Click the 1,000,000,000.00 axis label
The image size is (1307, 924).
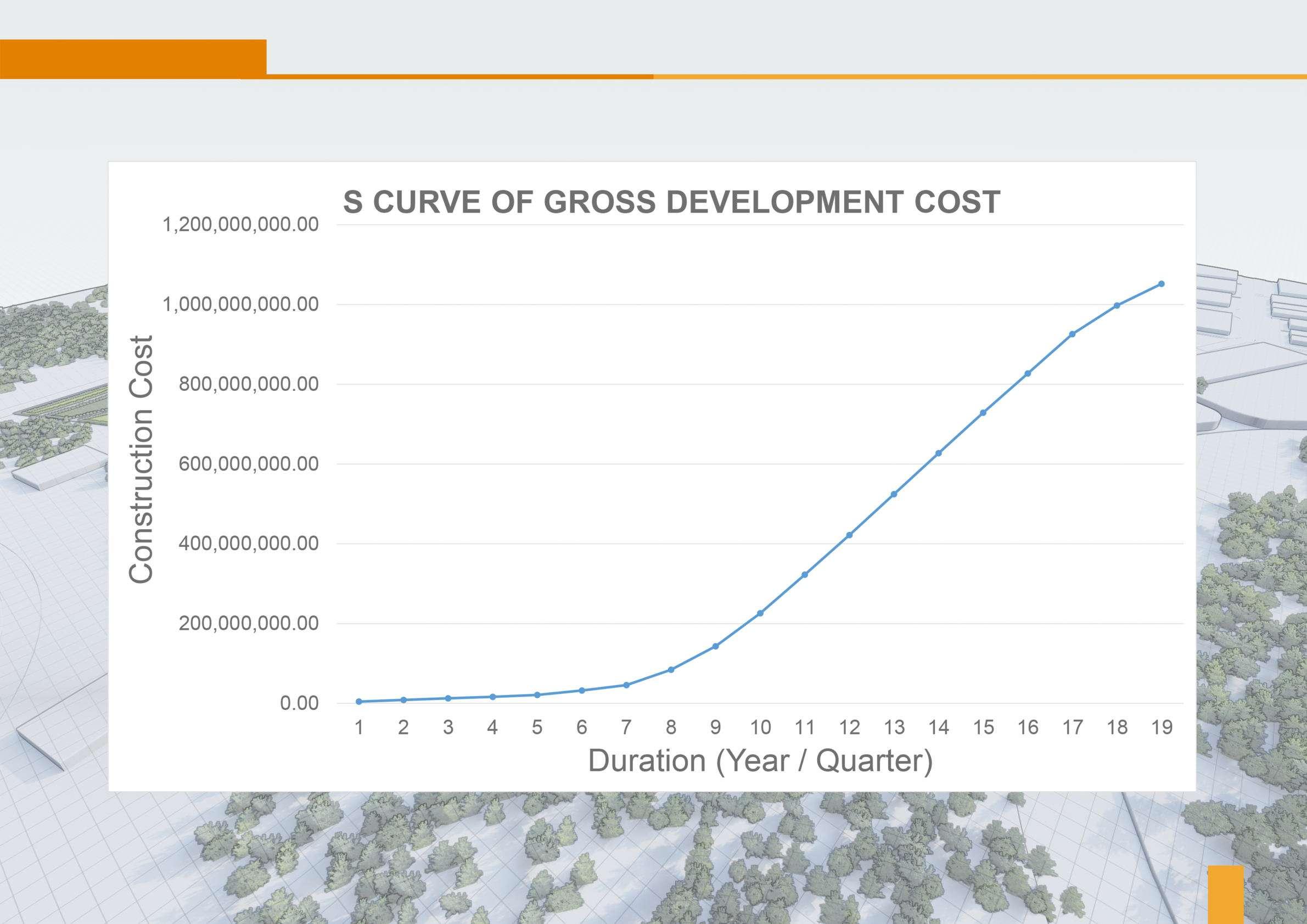(x=240, y=305)
